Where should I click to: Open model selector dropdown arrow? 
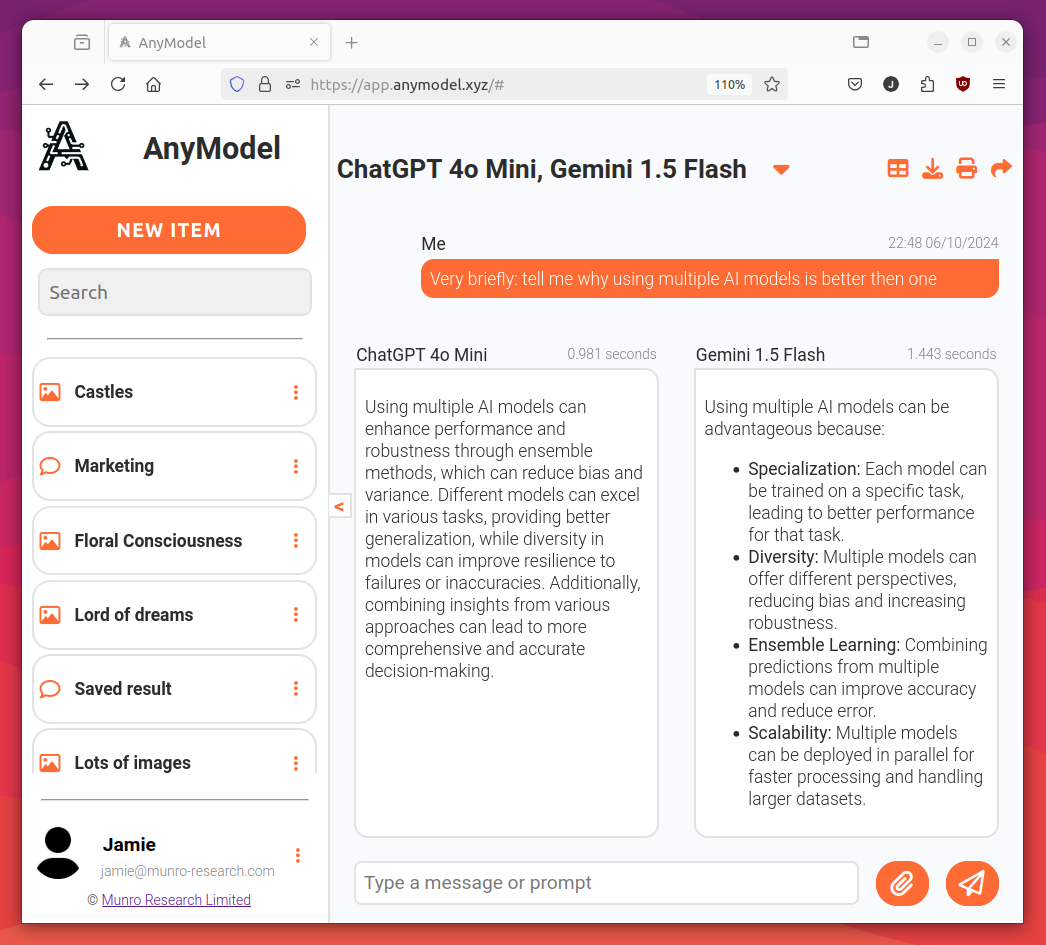pos(781,169)
